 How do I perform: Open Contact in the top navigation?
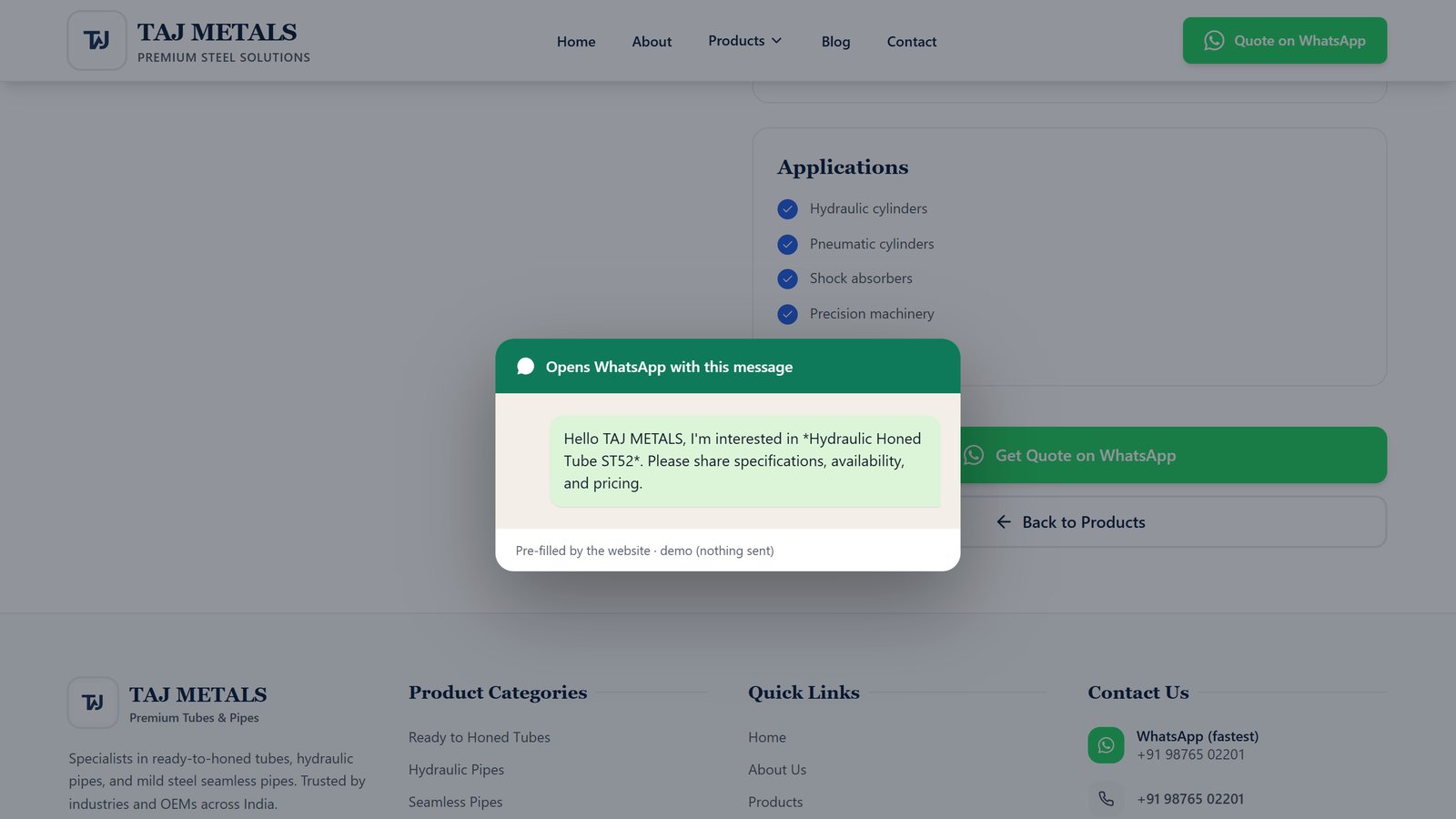click(912, 42)
